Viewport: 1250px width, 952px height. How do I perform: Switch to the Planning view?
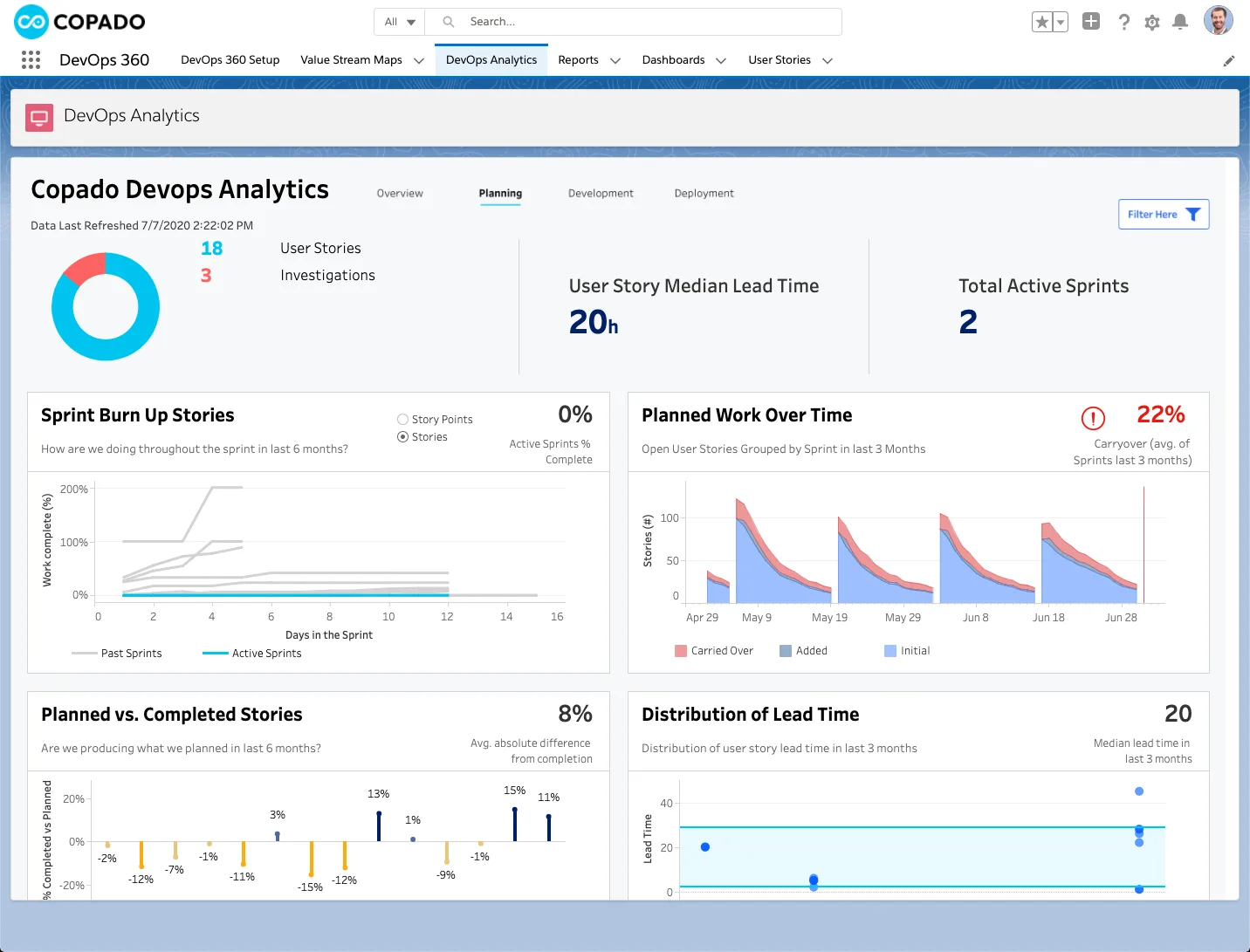coord(500,194)
